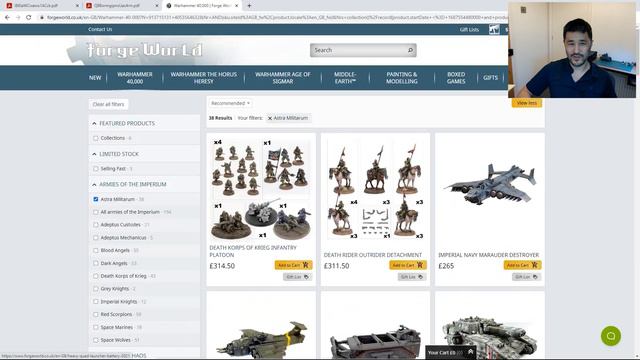The width and height of the screenshot is (640, 360).
Task: Add Death Korps Infantry Platoon to gift list
Action: pyautogui.click(x=297, y=277)
